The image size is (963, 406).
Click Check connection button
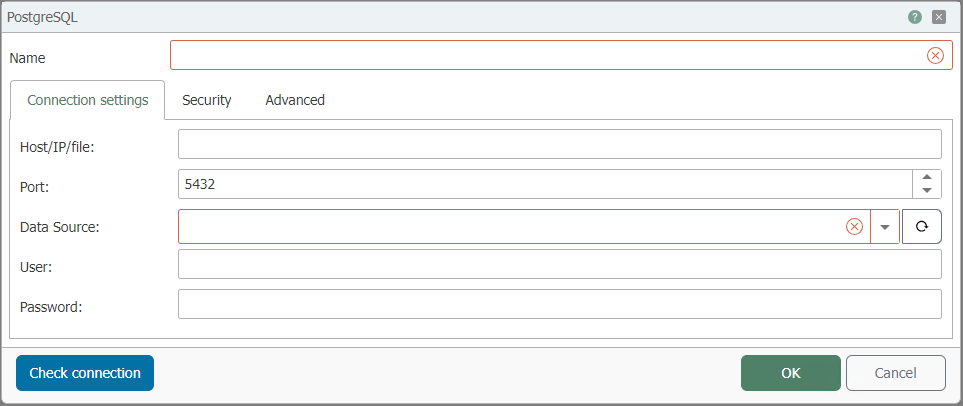[85, 373]
